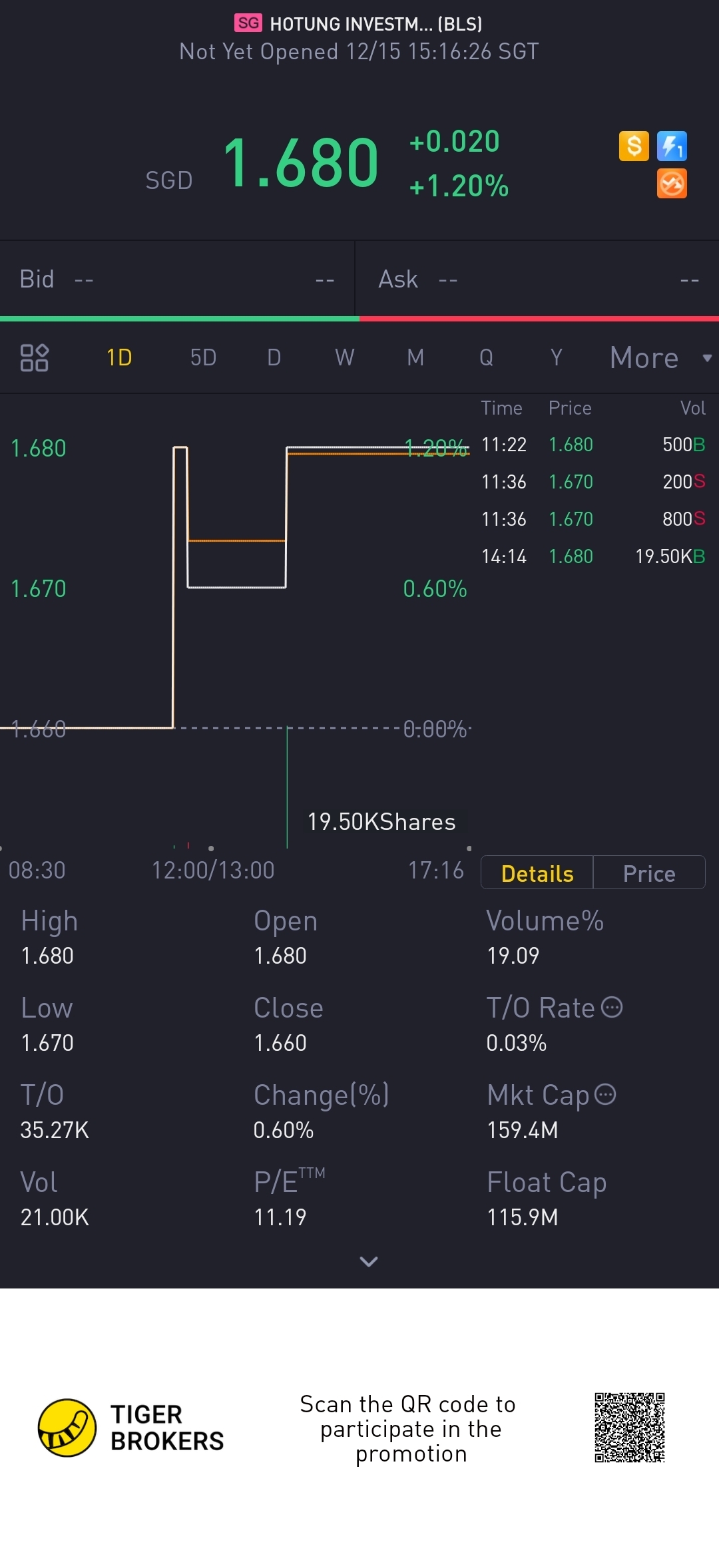Tap the 14:14 trade row of 19.50K
The width and height of the screenshot is (719, 1568).
593,556
